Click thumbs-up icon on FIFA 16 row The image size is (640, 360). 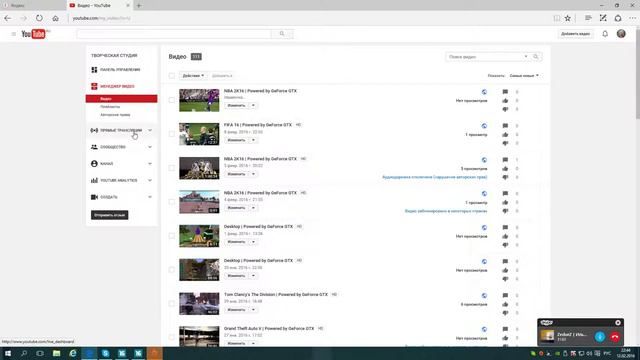(505, 134)
